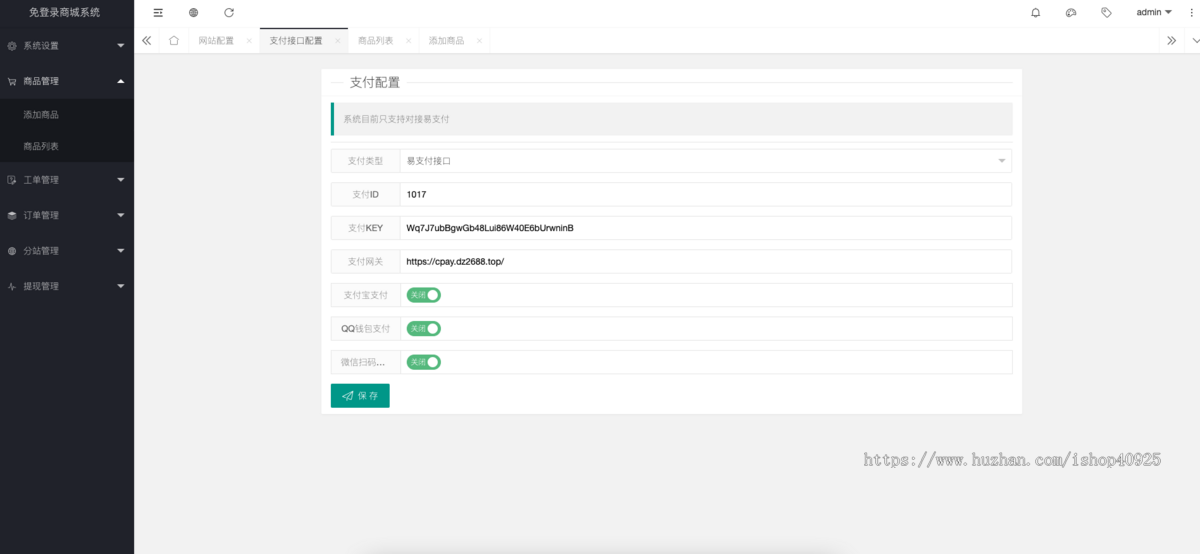Screen dimensions: 1200x554
Task: Toggle the 微信扫码 payment switch
Action: [x=424, y=362]
